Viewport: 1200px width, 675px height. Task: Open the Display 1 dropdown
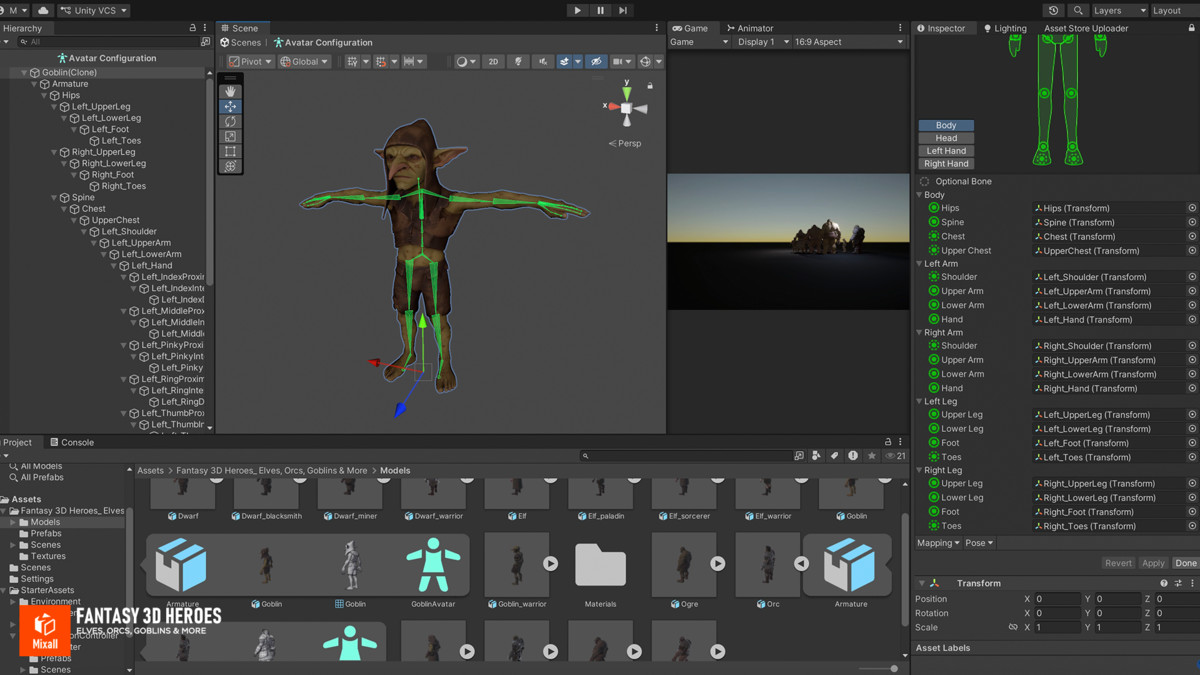pos(763,42)
